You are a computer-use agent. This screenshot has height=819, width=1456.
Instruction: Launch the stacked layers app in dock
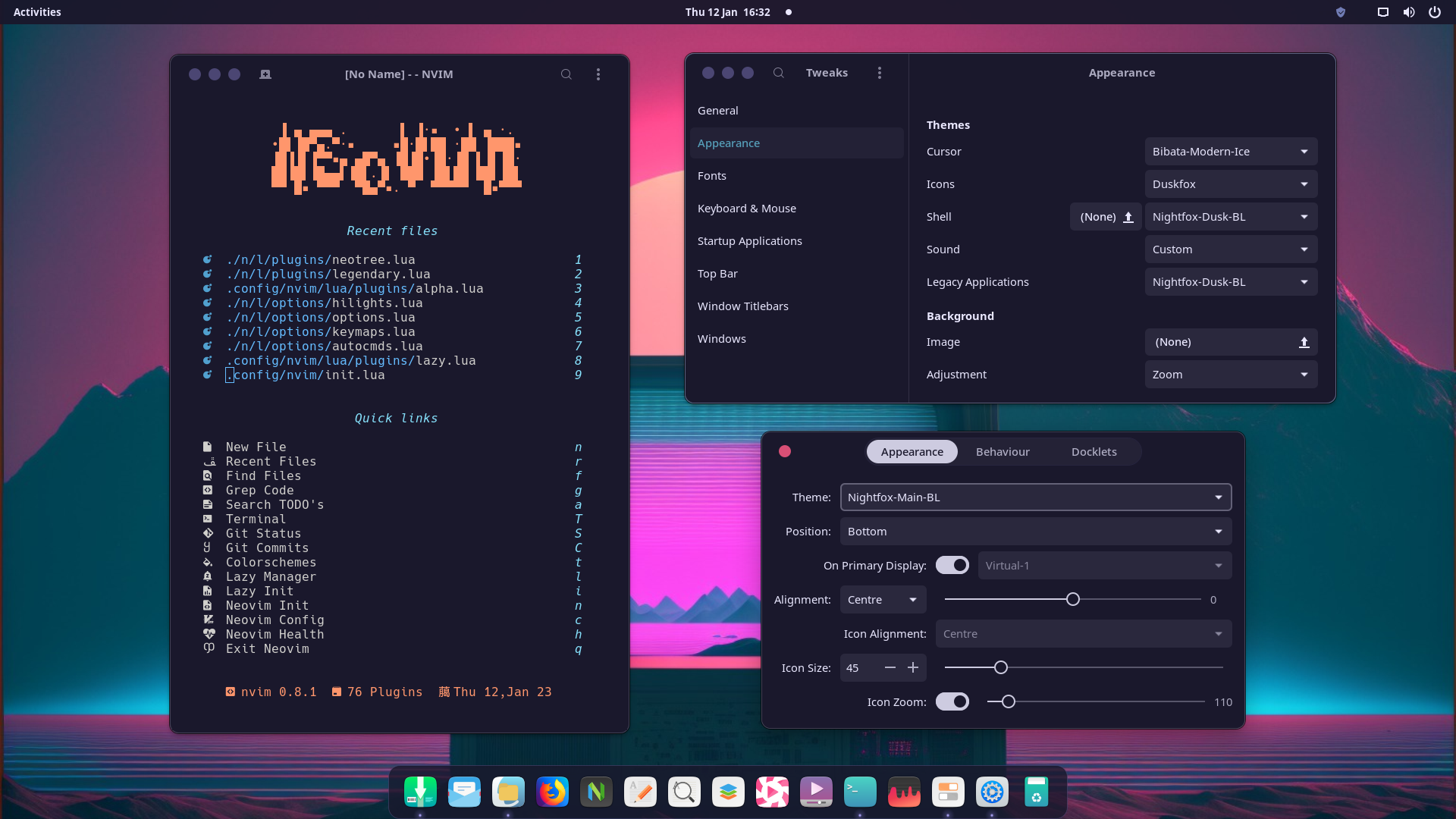tap(728, 792)
